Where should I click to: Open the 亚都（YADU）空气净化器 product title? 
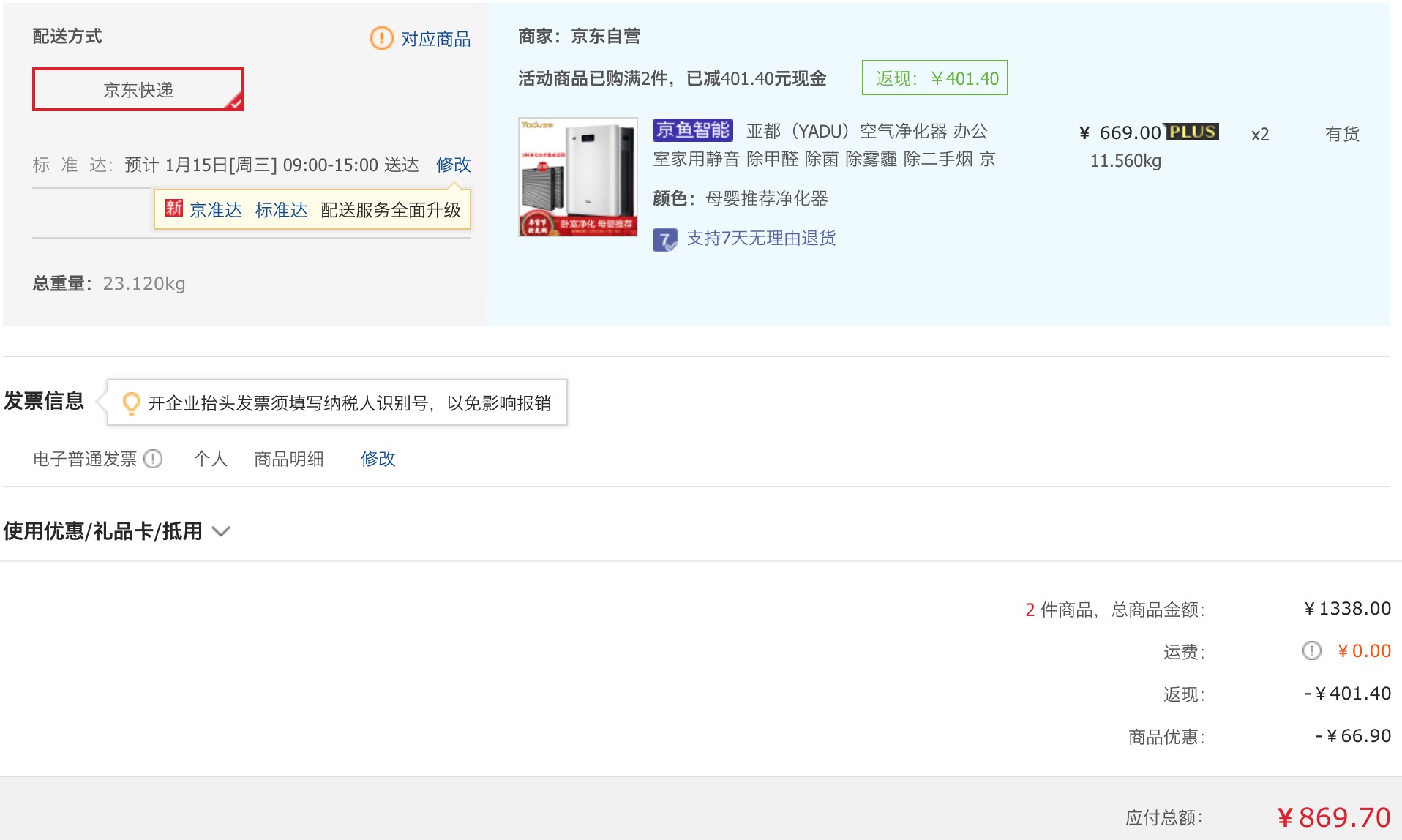[824, 145]
